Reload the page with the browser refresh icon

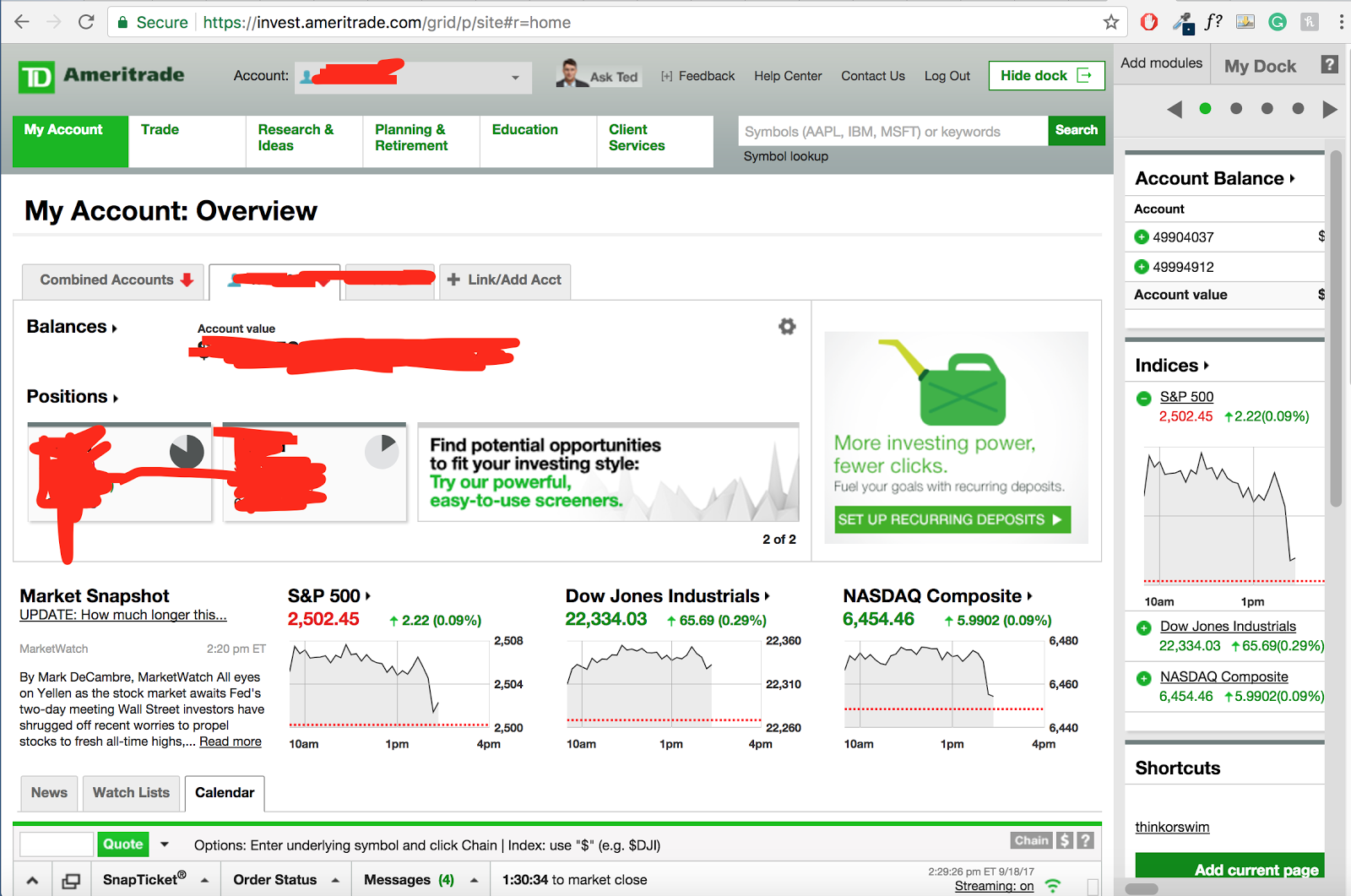click(86, 22)
